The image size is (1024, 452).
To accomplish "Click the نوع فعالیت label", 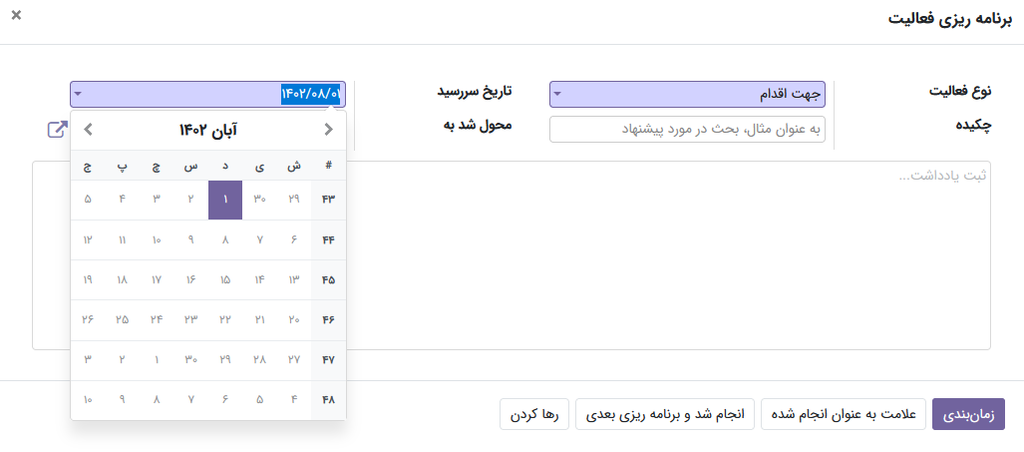I will (x=960, y=91).
